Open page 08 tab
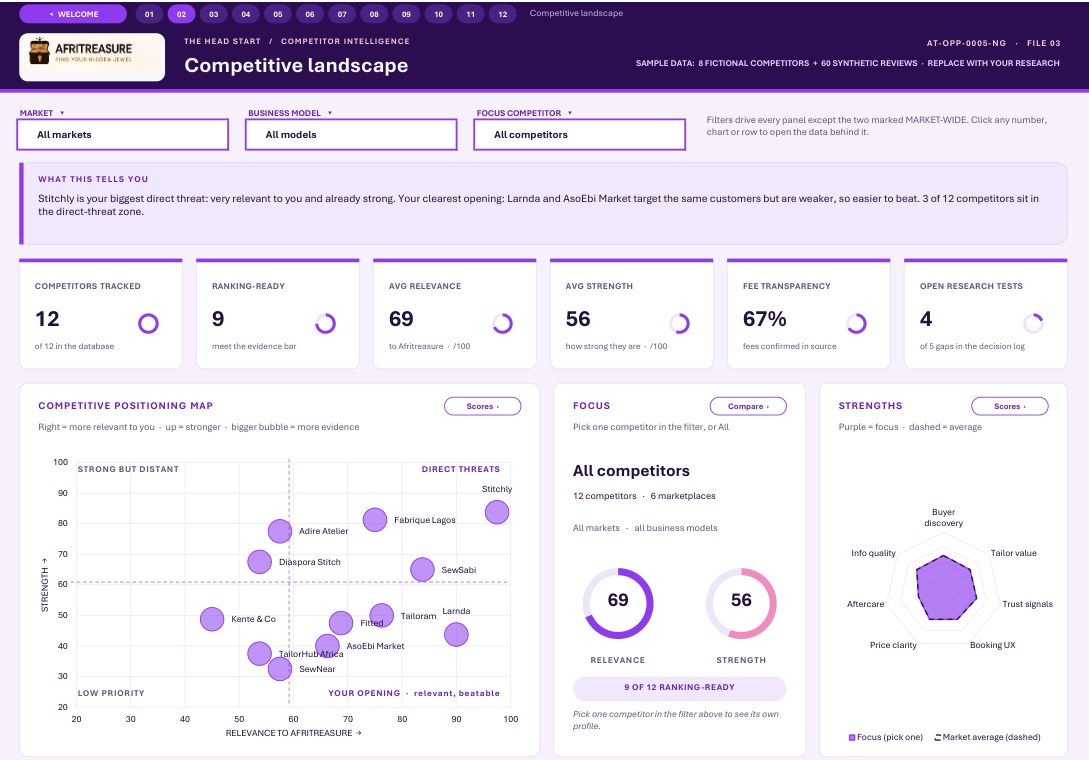1089x760 pixels. click(374, 14)
